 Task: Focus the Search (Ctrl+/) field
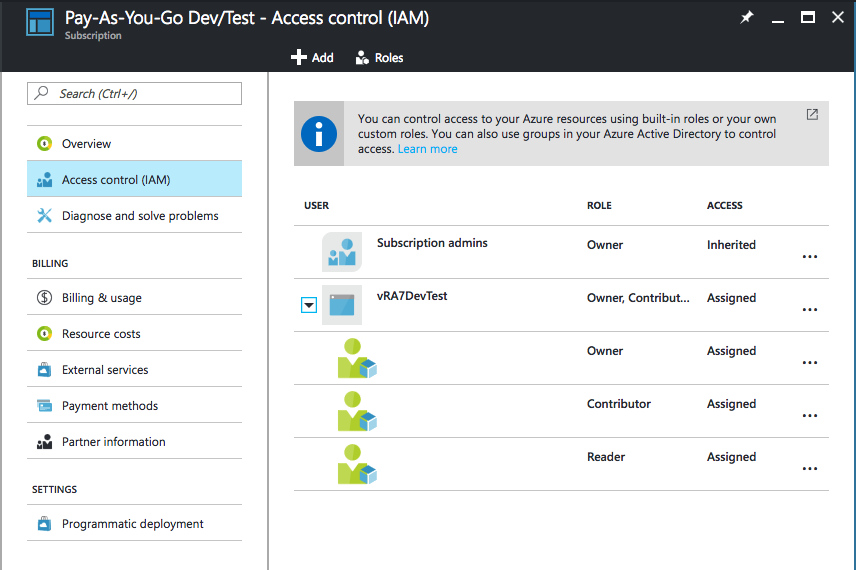134,93
